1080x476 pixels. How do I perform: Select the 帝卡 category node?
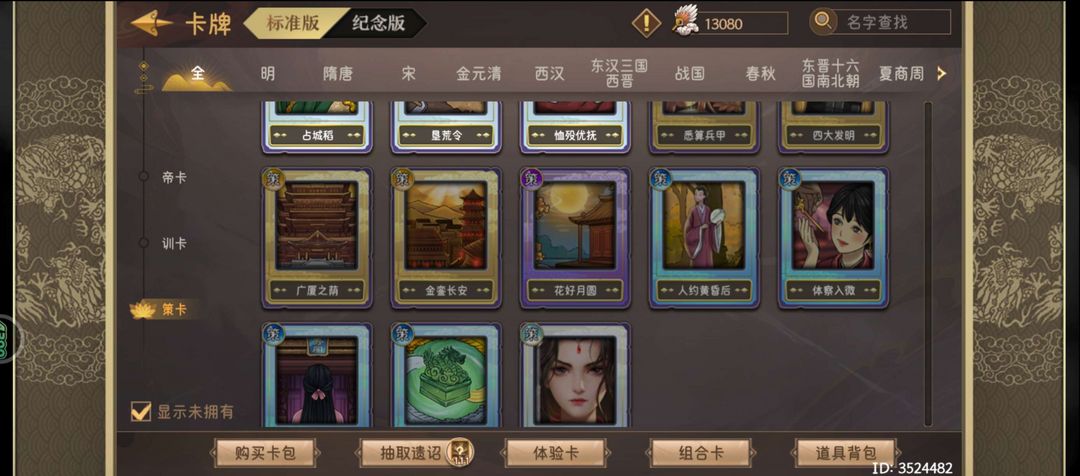(144, 177)
